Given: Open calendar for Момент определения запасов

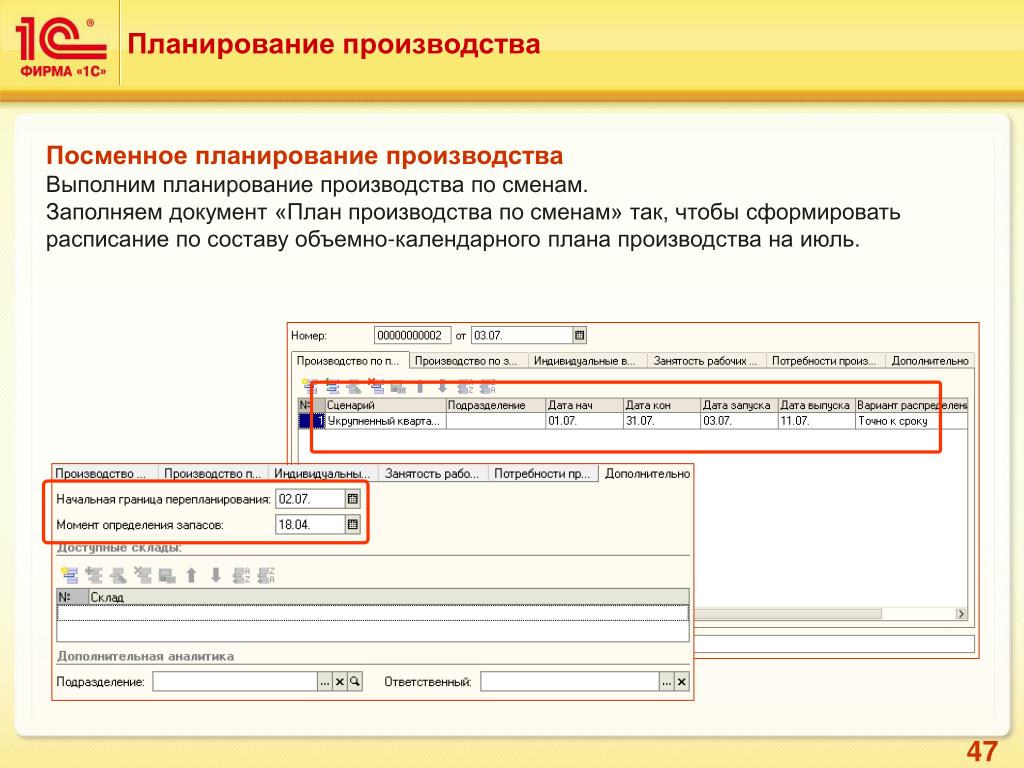Looking at the screenshot, I should coord(353,524).
